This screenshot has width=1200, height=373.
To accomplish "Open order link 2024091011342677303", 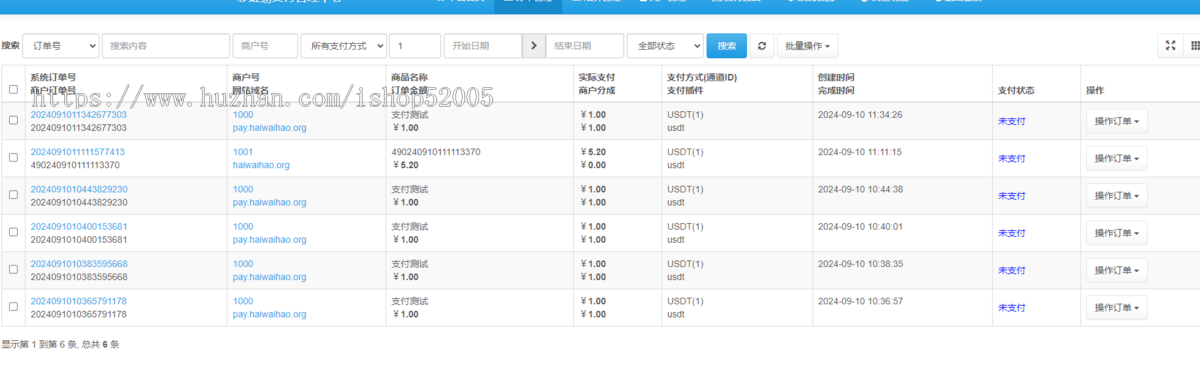I will [78, 115].
